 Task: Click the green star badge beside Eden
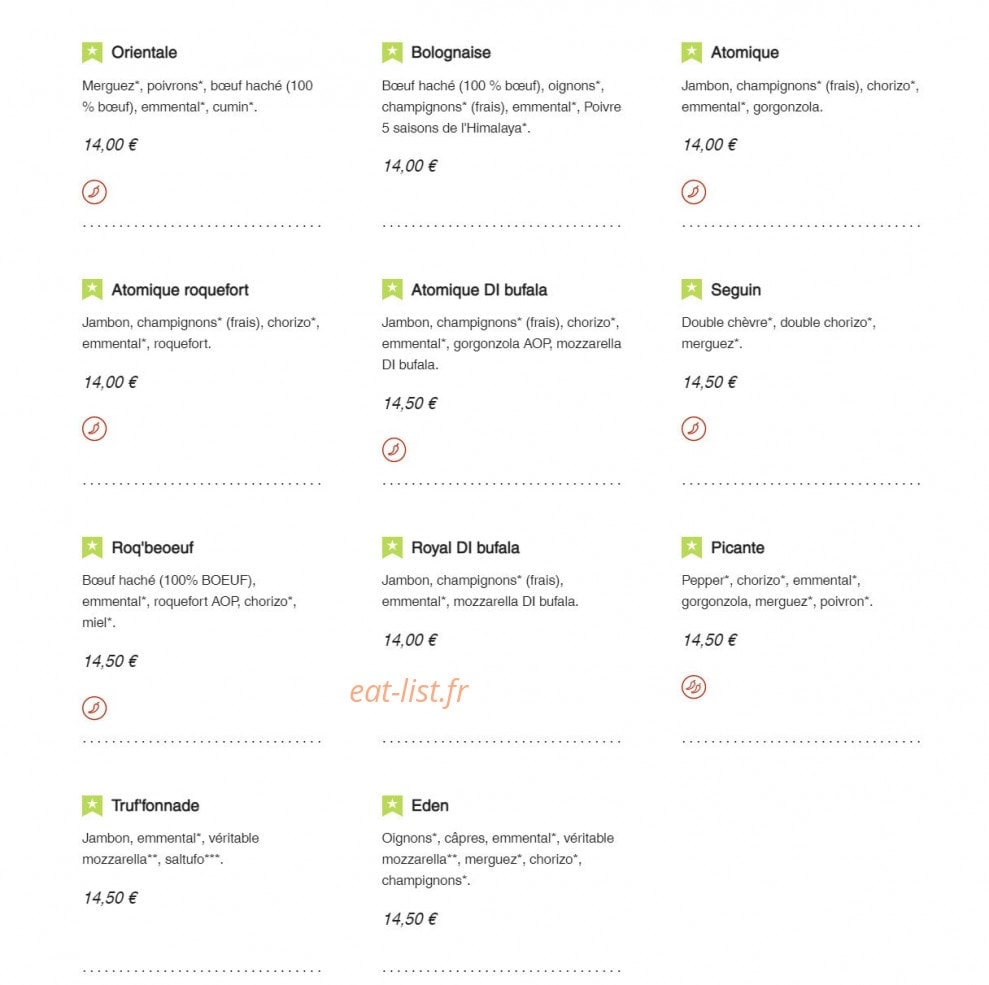pos(392,805)
